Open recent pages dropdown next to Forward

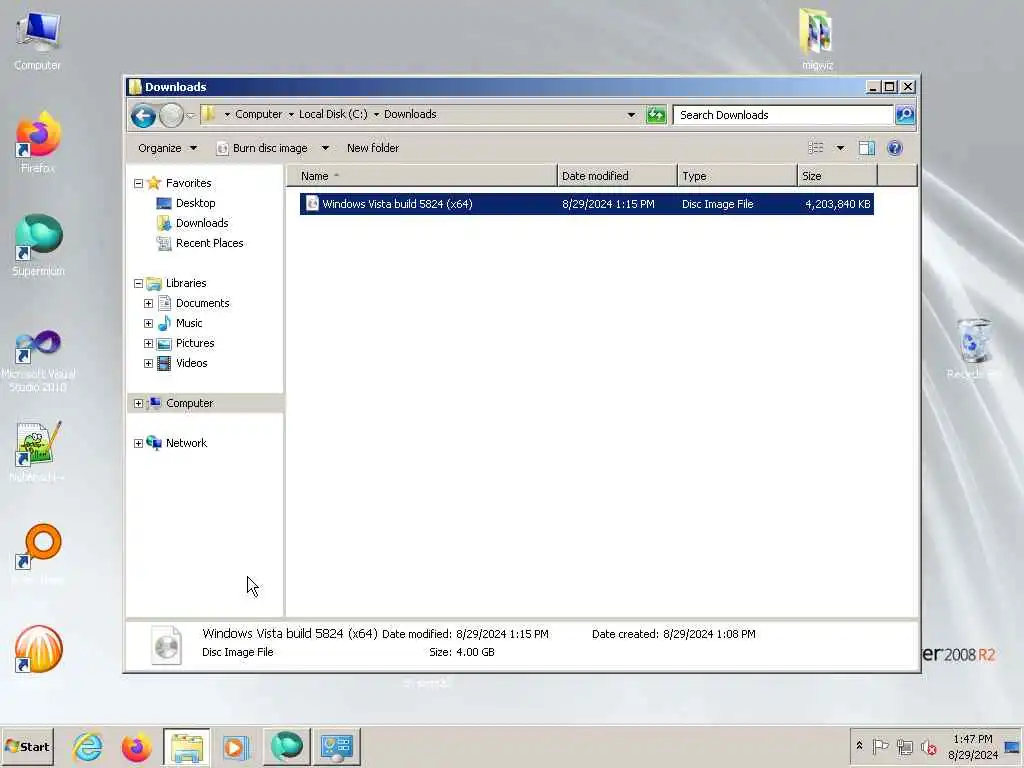(191, 116)
